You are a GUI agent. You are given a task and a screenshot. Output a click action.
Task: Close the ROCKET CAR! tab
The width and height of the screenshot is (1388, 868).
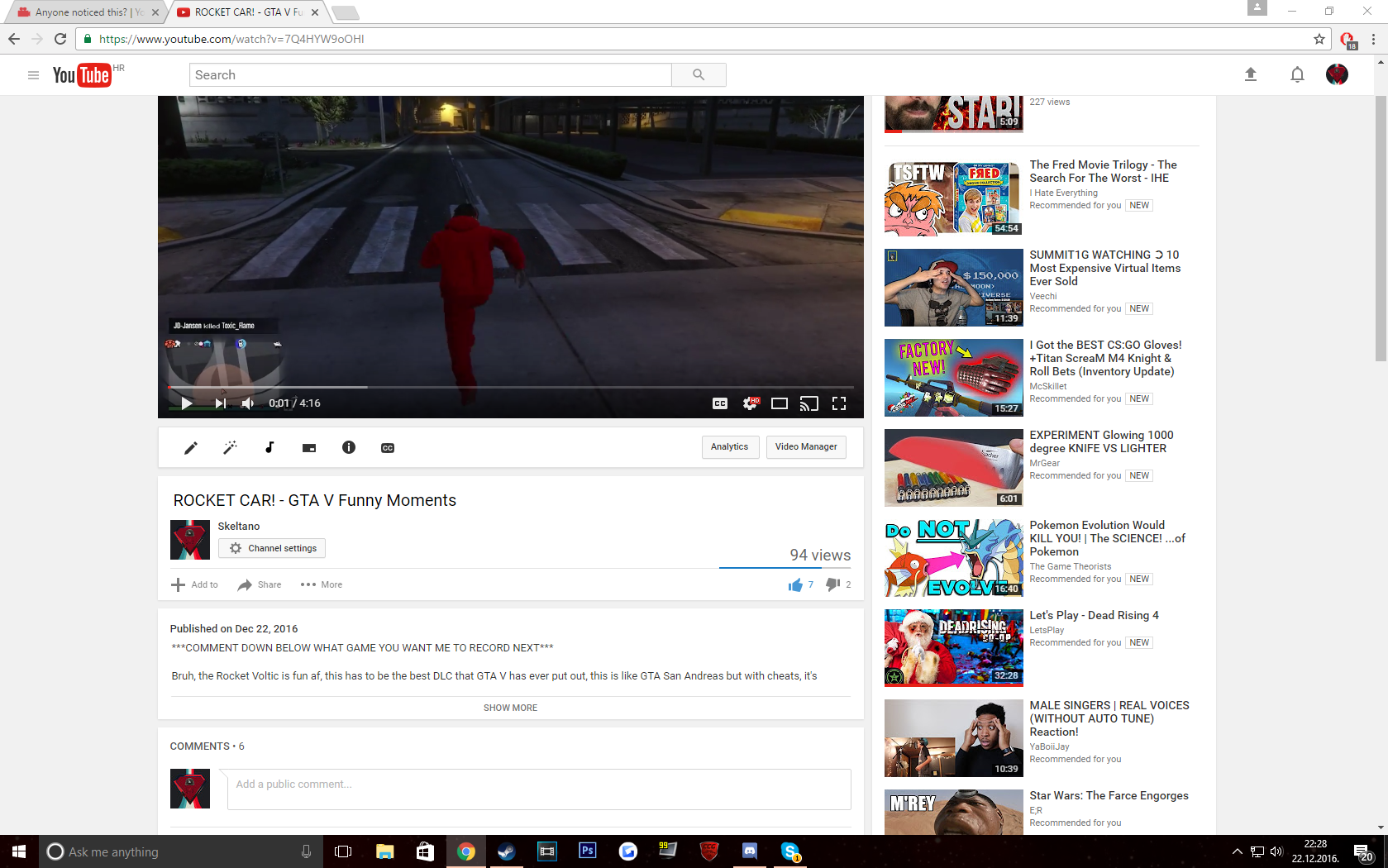click(x=315, y=12)
